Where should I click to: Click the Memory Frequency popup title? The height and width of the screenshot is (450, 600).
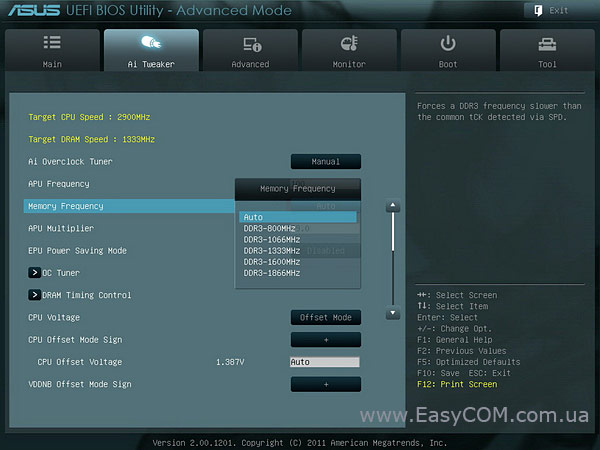coord(298,189)
